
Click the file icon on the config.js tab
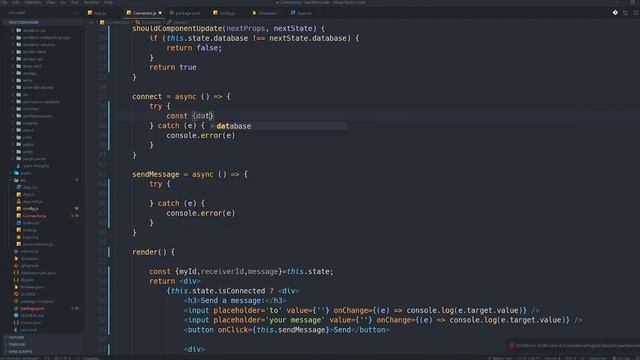(215, 13)
